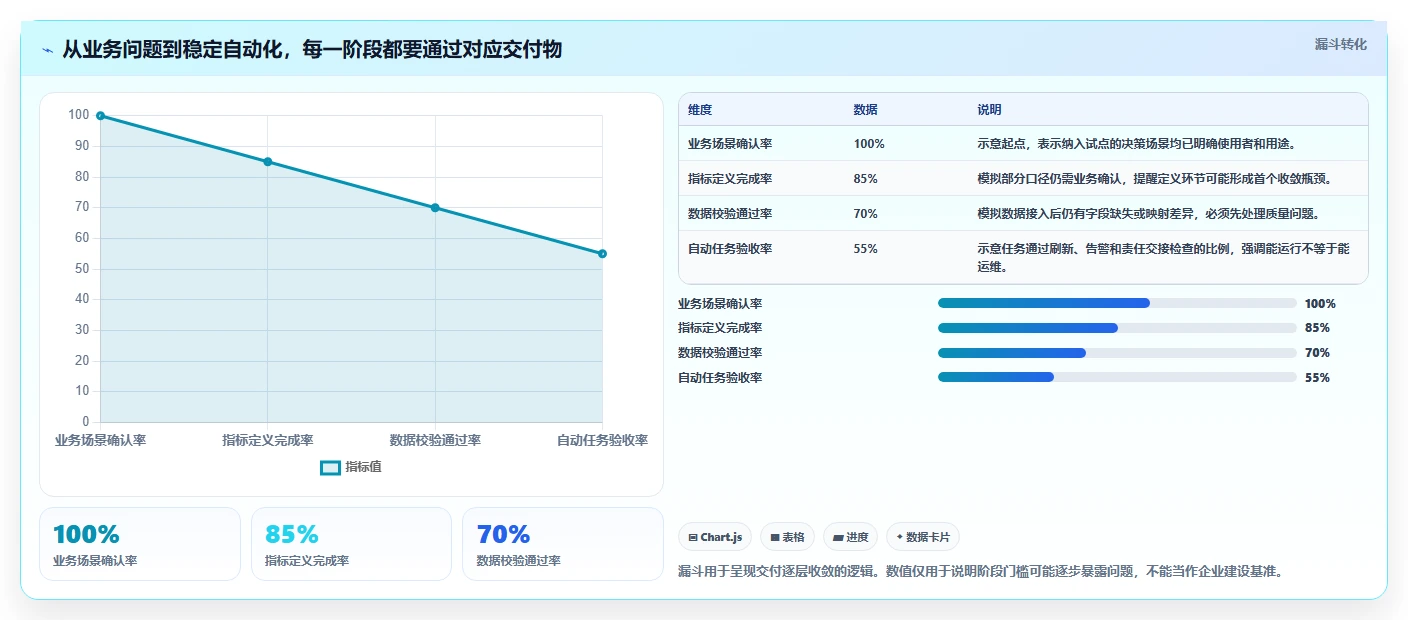Toggle the 指标值 legend color box
Viewport: 1408px width, 620px height.
tap(330, 467)
